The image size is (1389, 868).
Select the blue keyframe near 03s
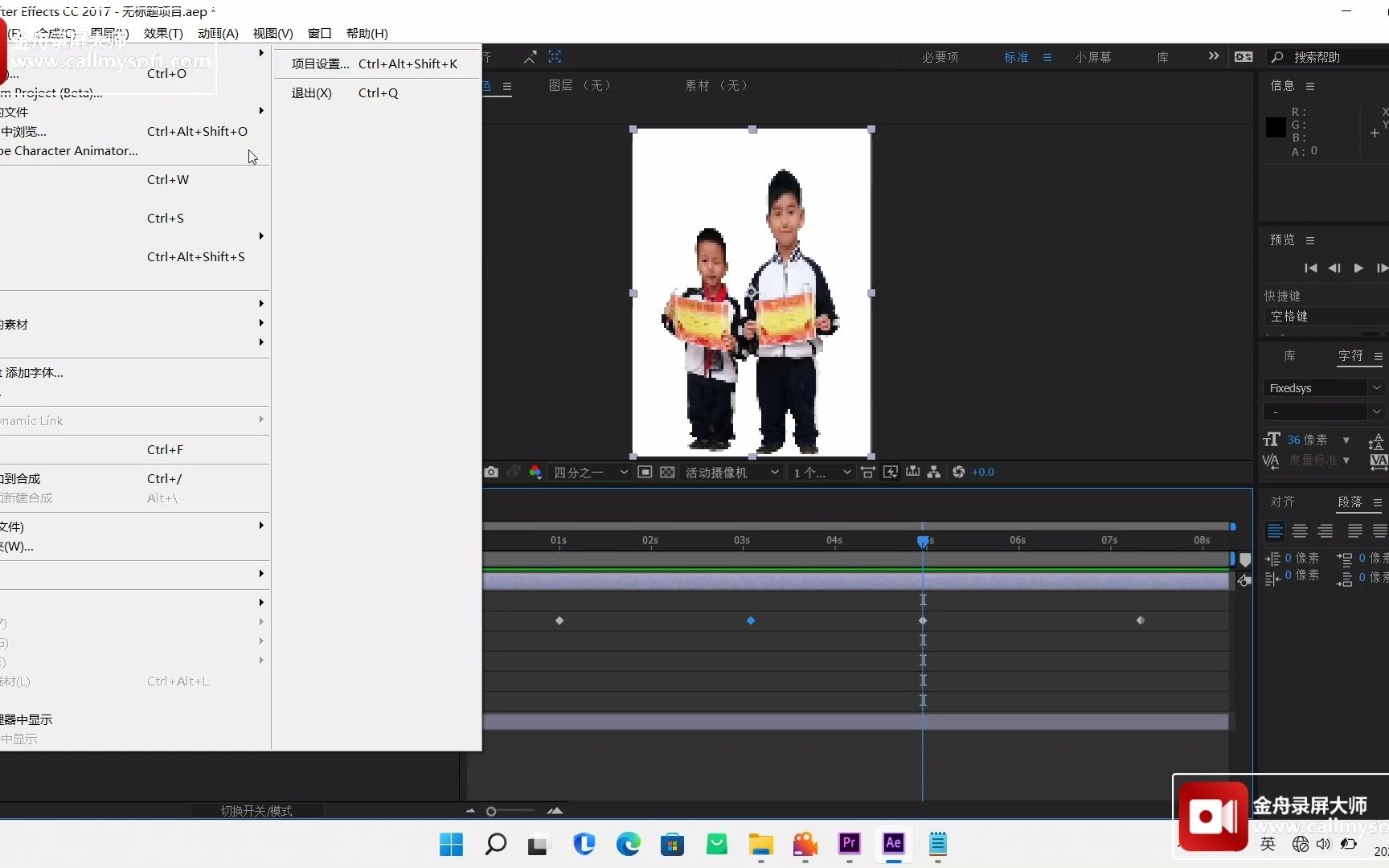click(x=751, y=620)
